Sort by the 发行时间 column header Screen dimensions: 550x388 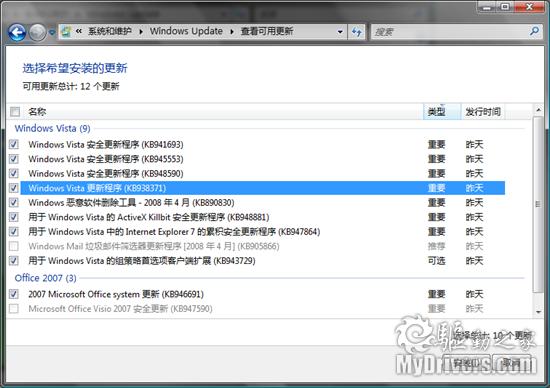(x=483, y=112)
